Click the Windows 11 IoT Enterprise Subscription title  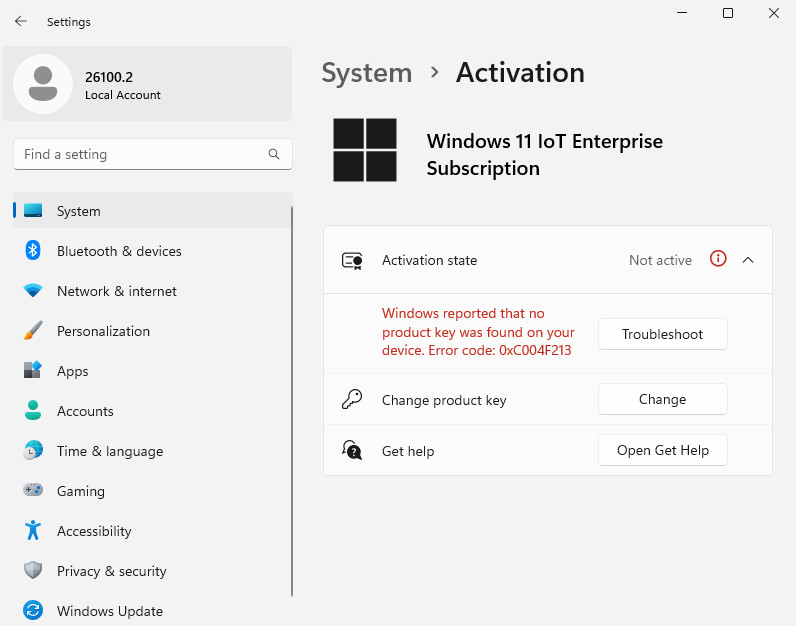coord(544,154)
